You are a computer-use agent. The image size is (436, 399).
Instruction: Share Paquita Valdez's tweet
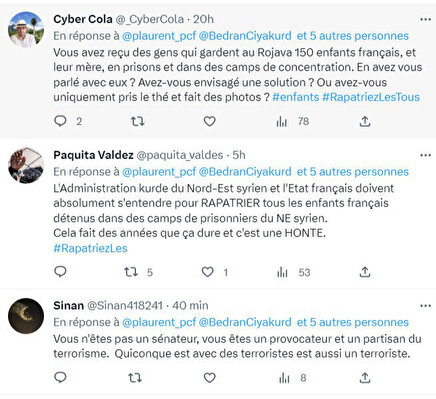coord(365,272)
